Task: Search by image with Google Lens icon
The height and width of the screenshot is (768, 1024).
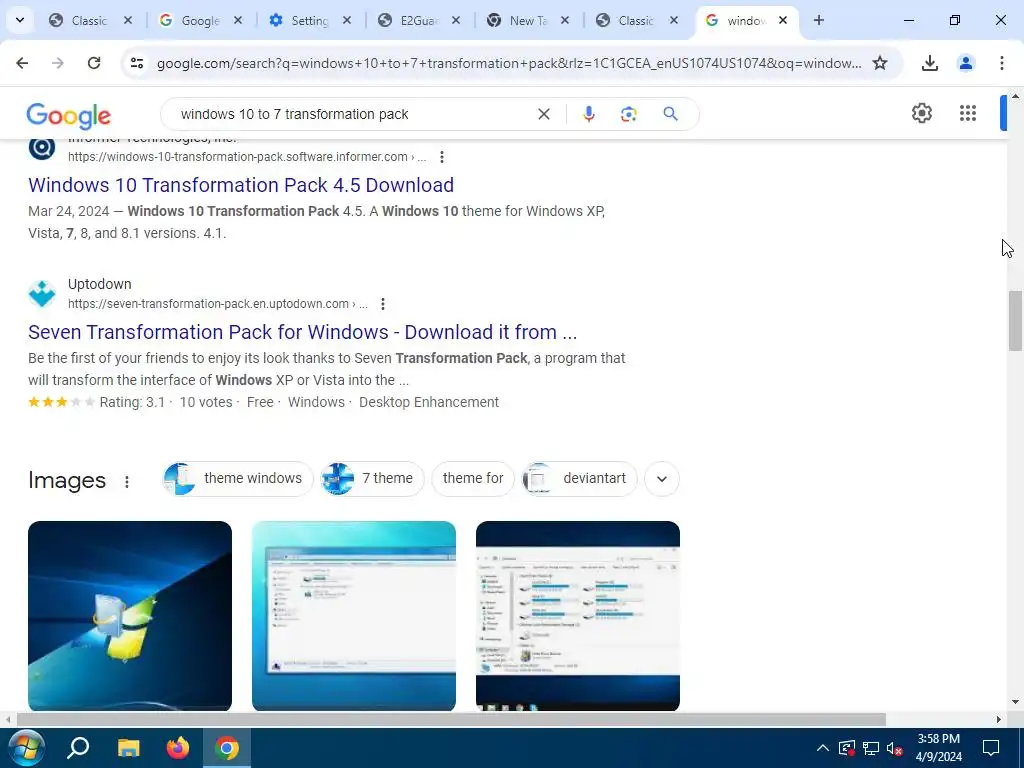Action: tap(628, 114)
